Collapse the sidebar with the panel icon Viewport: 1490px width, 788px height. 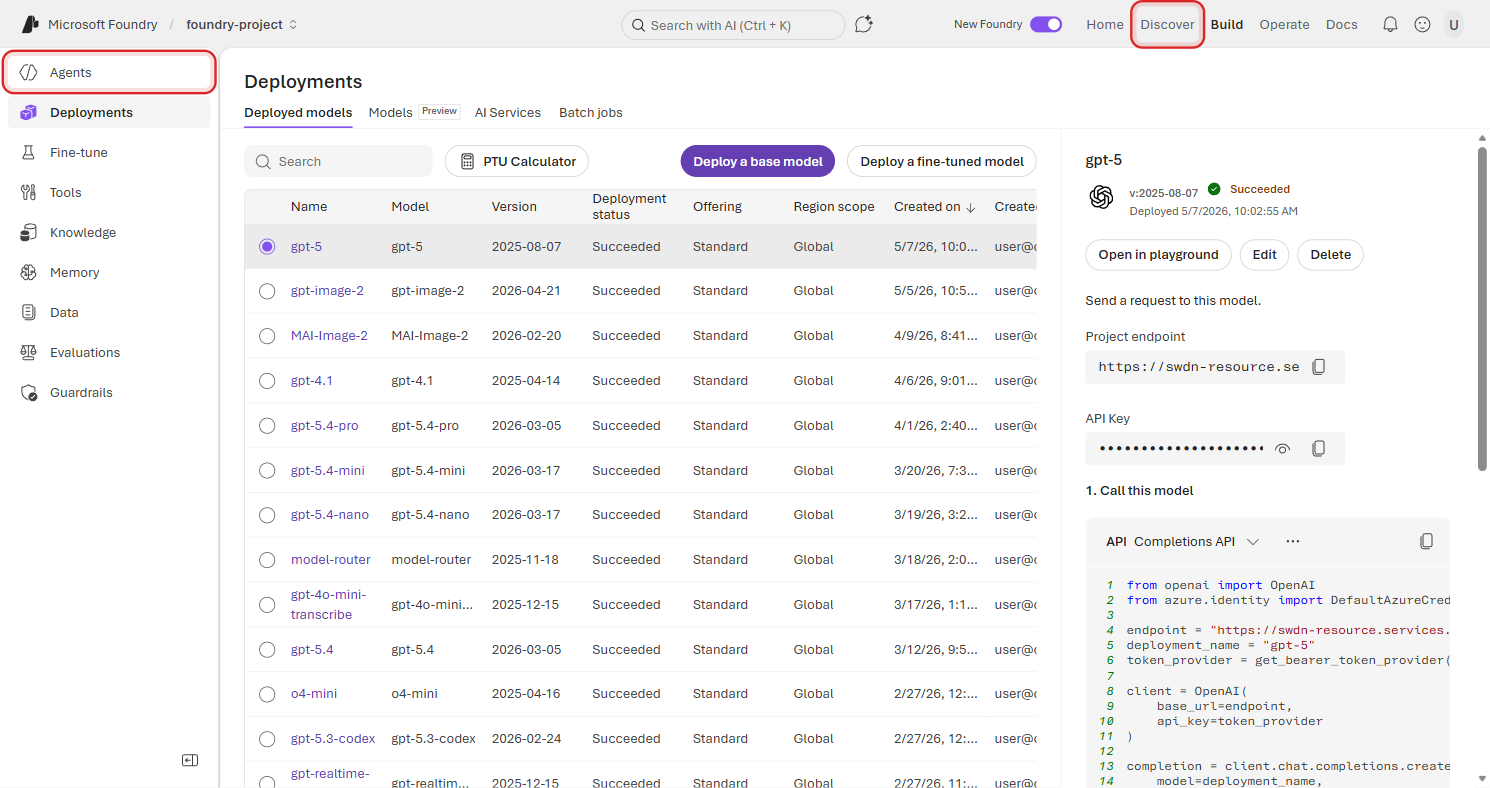pos(190,760)
